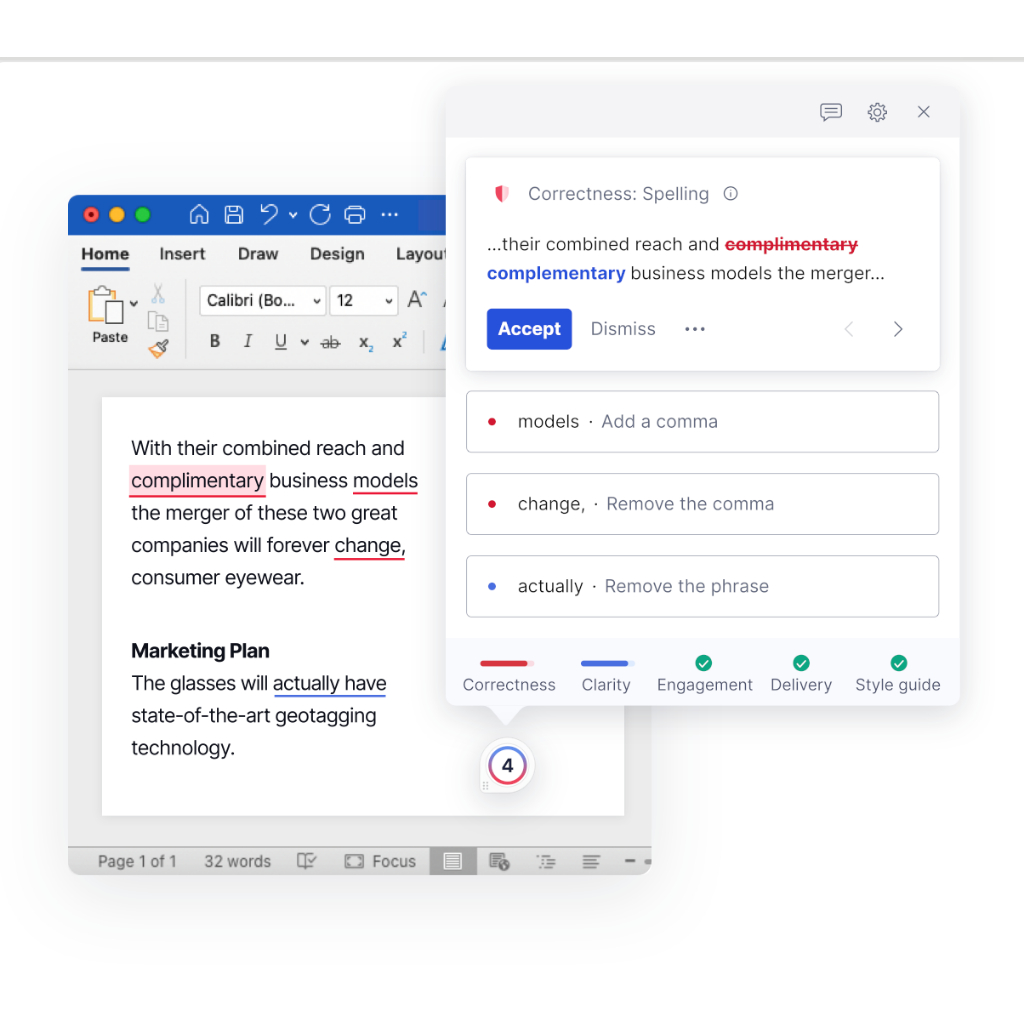Viewport: 1024px width, 1024px height.
Task: Click the highlighted word complimentary in document
Action: [197, 481]
